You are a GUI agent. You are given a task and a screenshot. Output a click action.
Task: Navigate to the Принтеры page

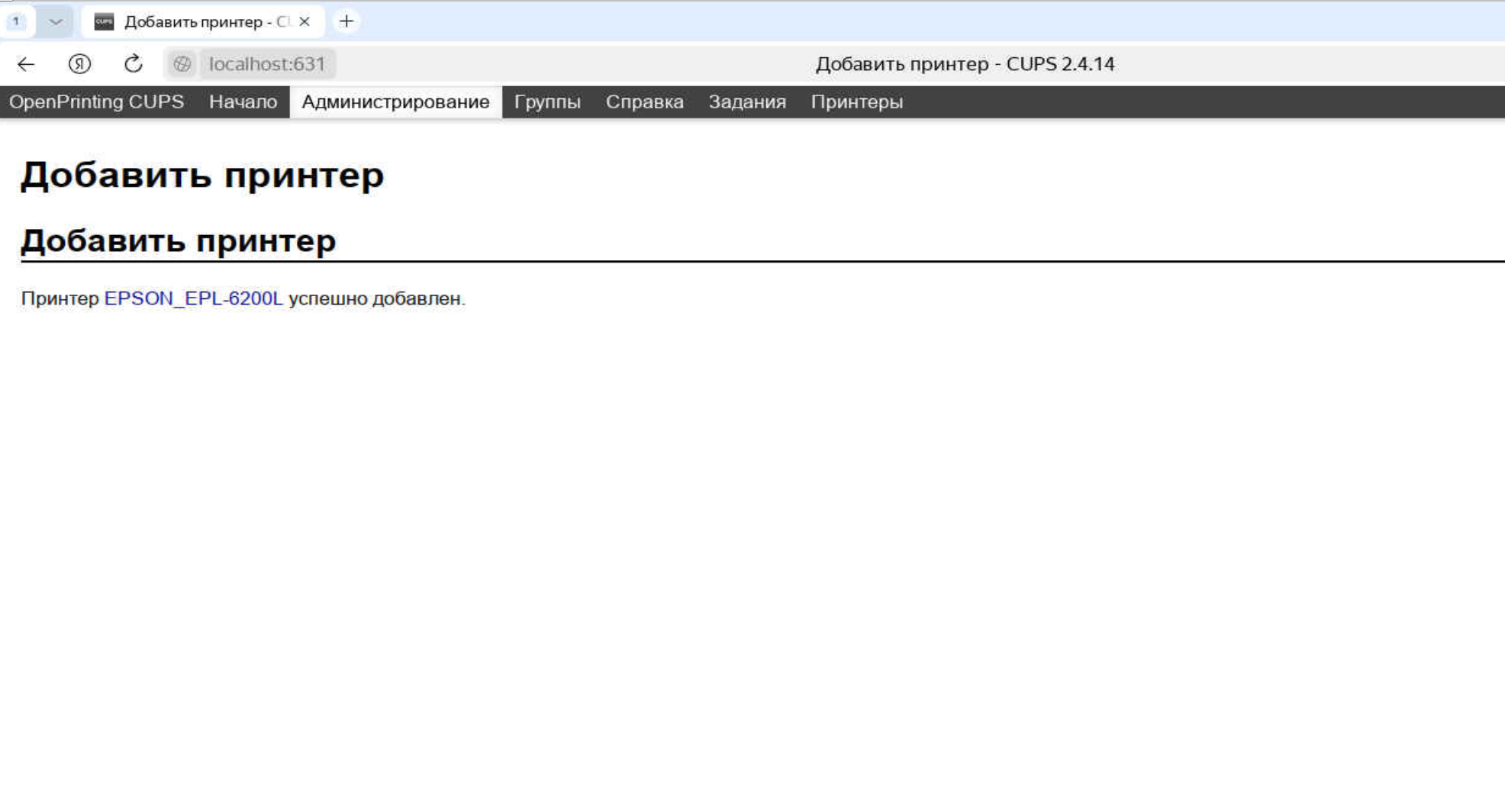[x=856, y=102]
